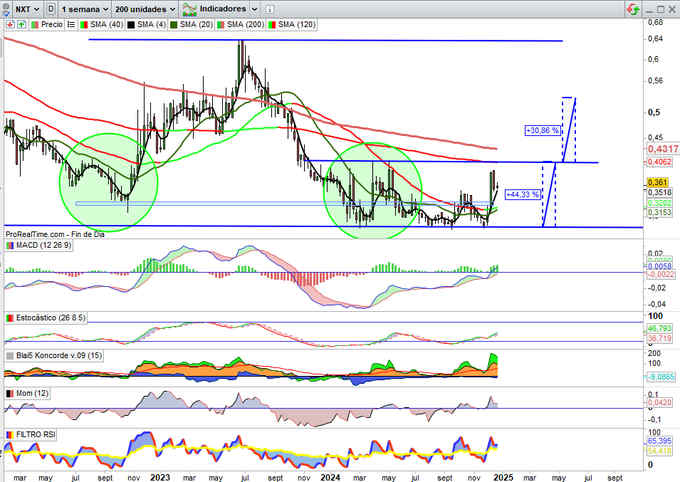This screenshot has width=680, height=482.
Task: Click the 0,4062 price level tag
Action: (x=660, y=162)
